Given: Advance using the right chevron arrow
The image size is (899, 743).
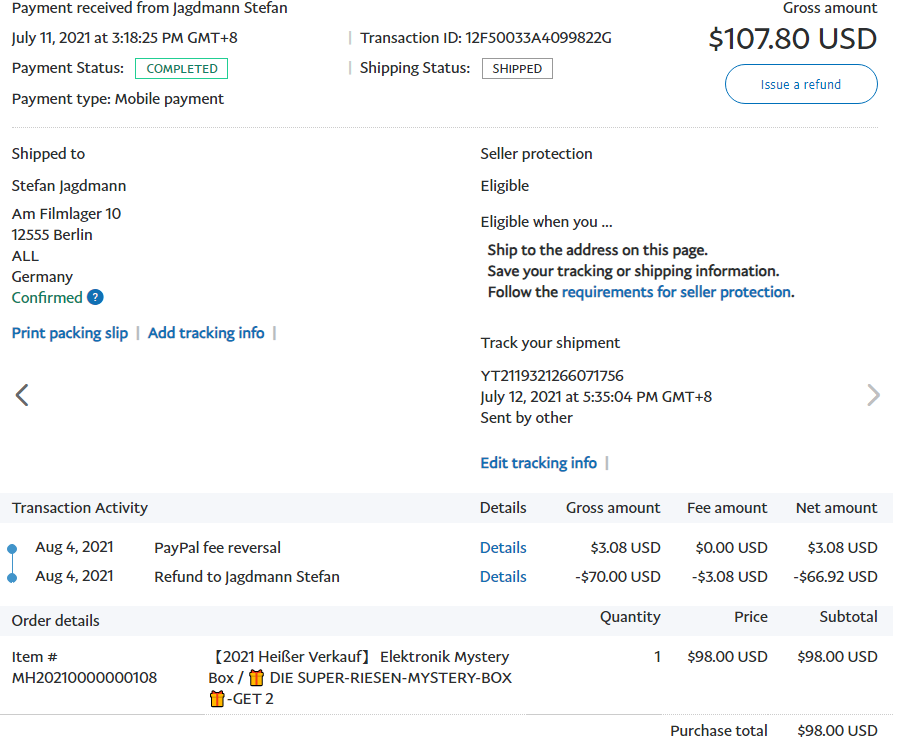Looking at the screenshot, I should (x=873, y=395).
